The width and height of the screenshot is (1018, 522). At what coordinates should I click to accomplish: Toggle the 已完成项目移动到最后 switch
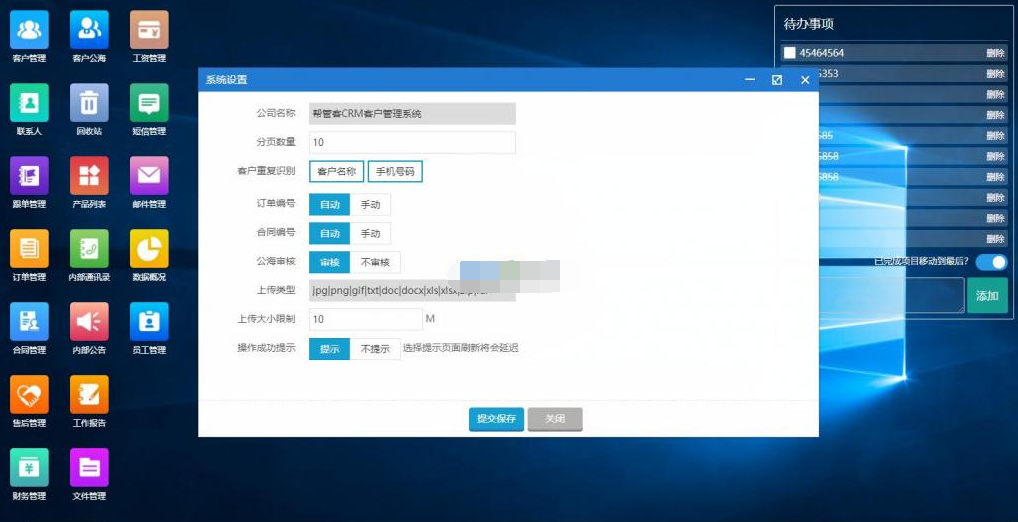pyautogui.click(x=991, y=262)
